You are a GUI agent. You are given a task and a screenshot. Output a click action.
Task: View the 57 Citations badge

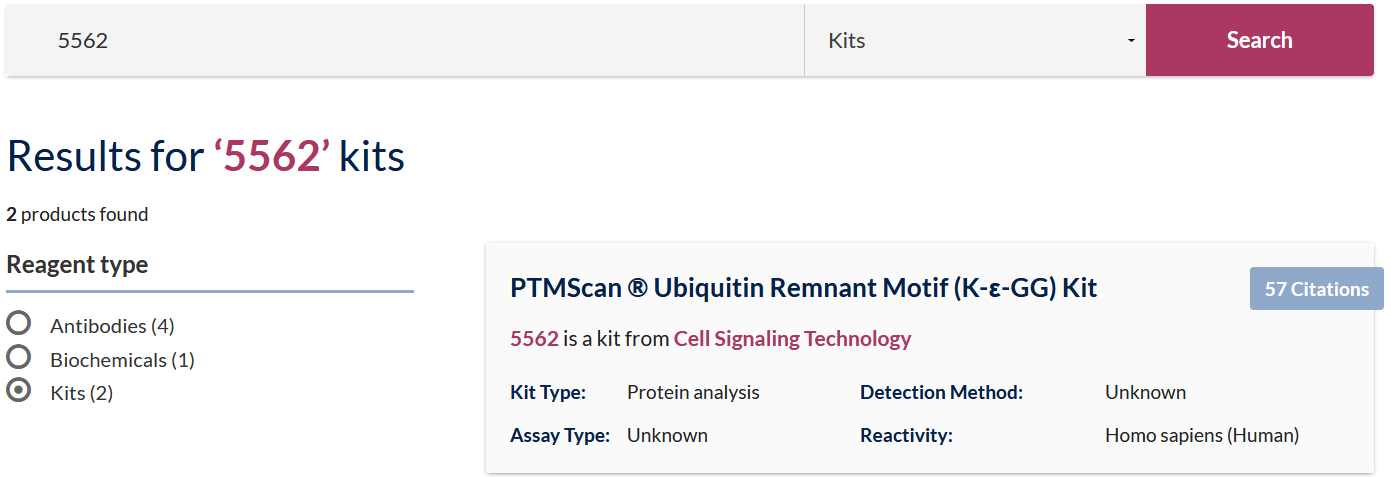[x=1316, y=289]
